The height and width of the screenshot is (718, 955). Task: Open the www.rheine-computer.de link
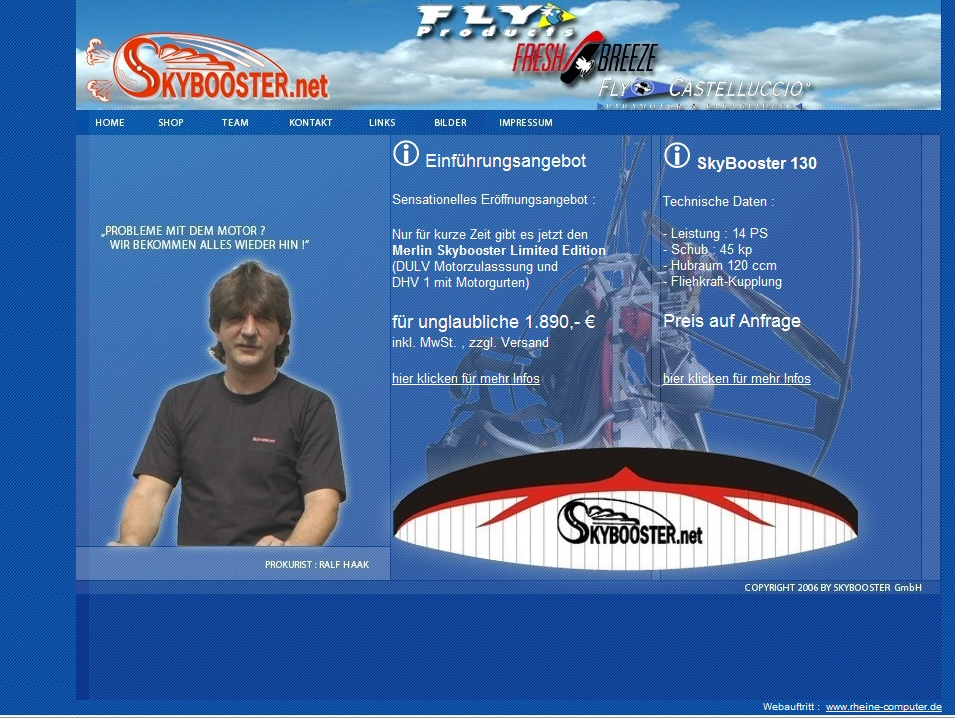(x=884, y=707)
